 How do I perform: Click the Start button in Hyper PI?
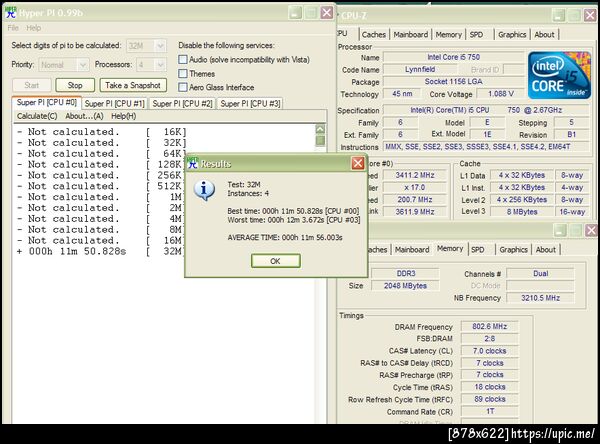point(32,85)
